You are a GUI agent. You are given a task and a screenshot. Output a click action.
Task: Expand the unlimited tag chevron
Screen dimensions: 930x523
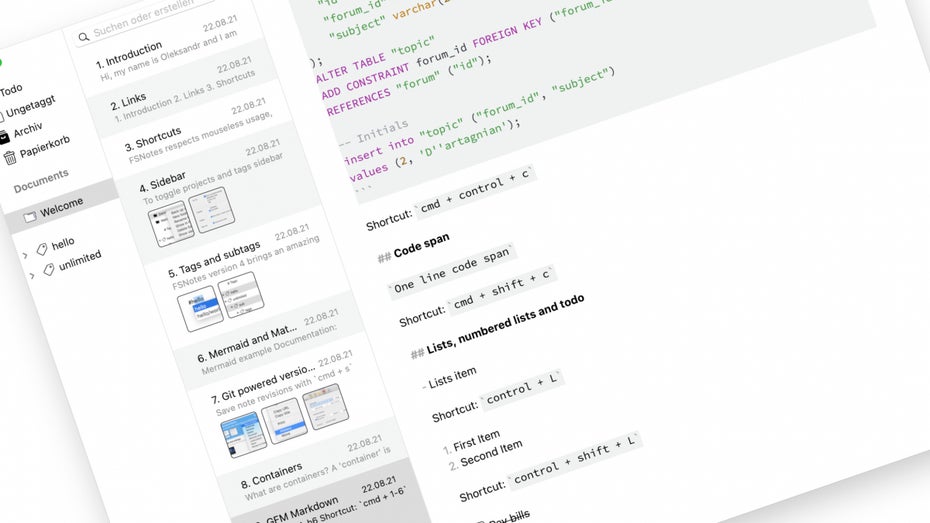click(x=32, y=275)
